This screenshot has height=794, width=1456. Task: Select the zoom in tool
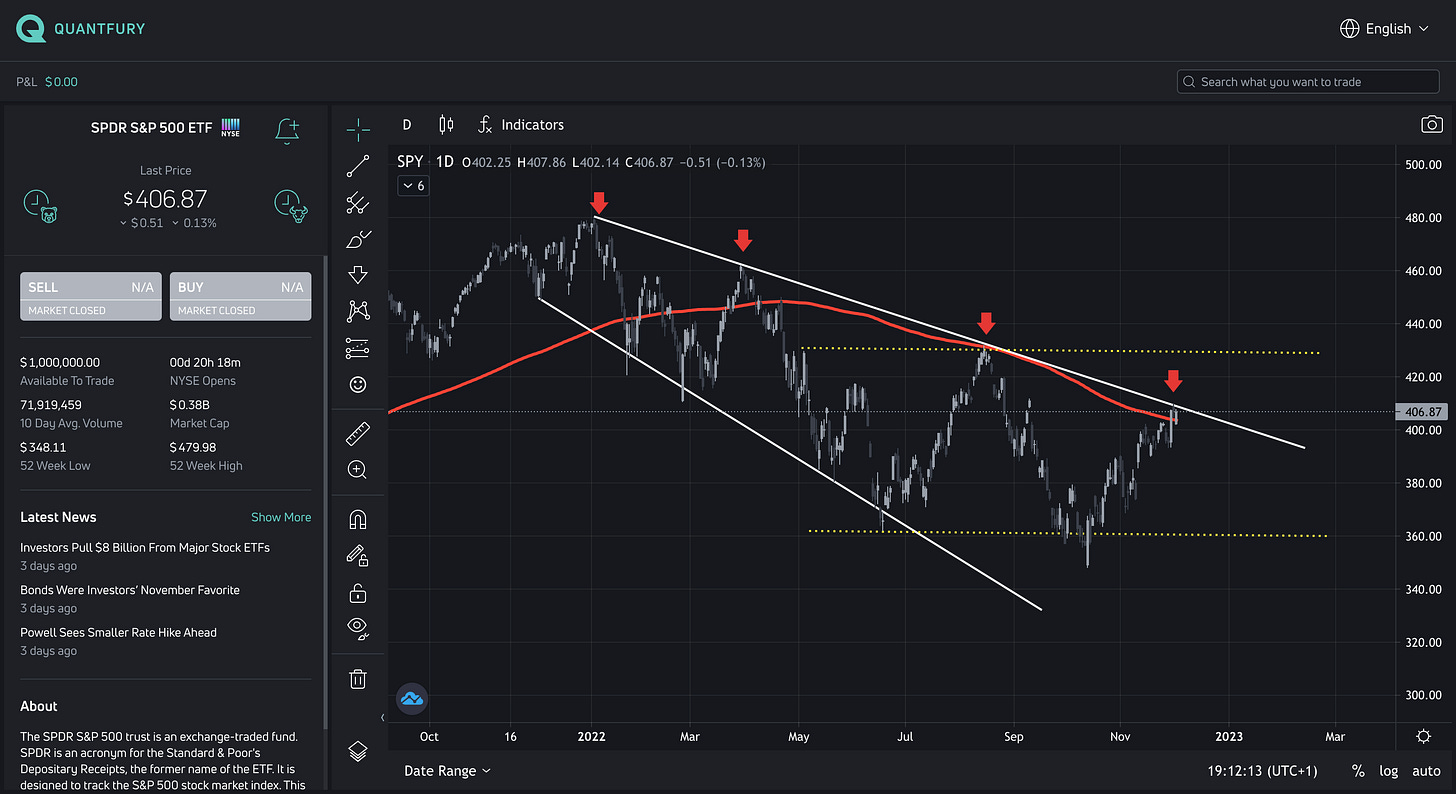coord(358,469)
